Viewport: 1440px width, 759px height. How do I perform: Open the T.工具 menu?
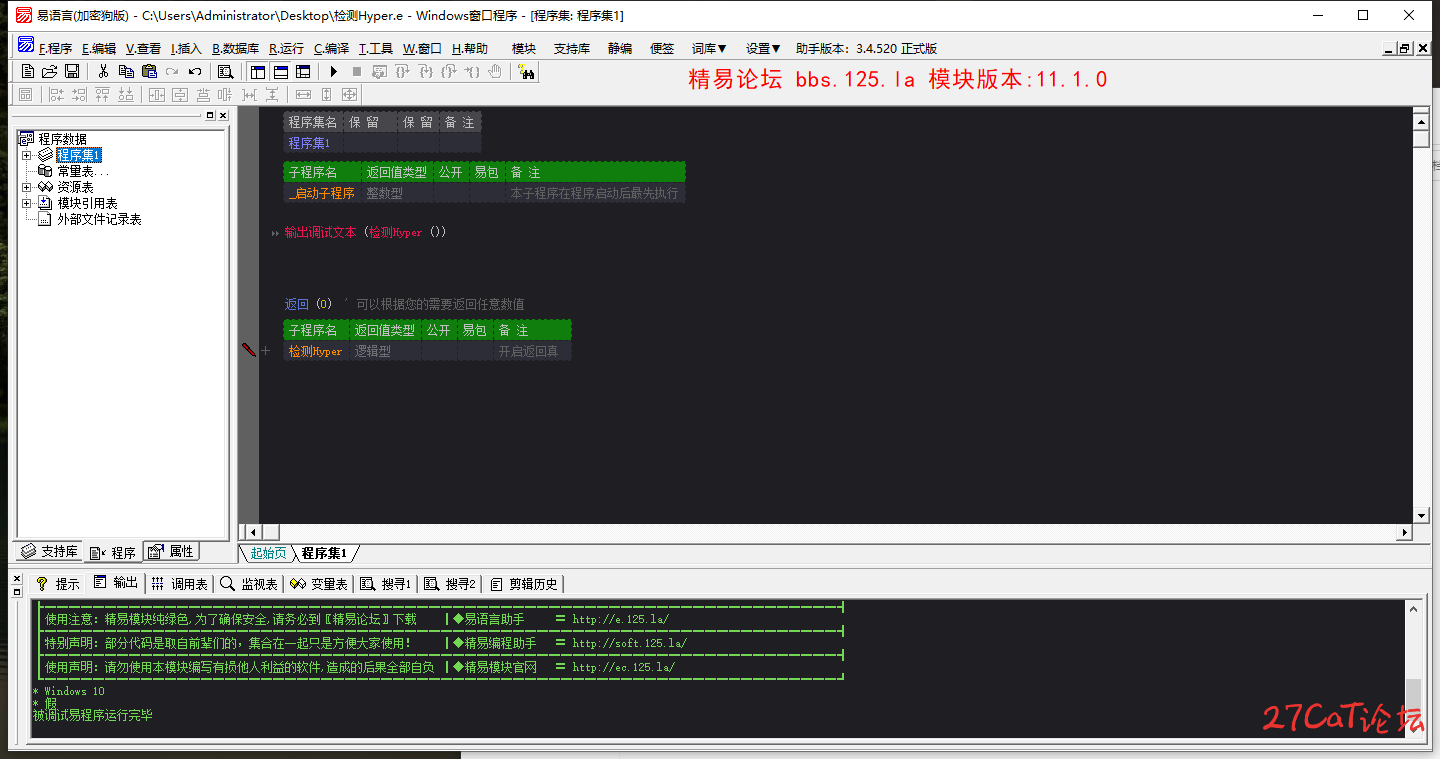376,48
